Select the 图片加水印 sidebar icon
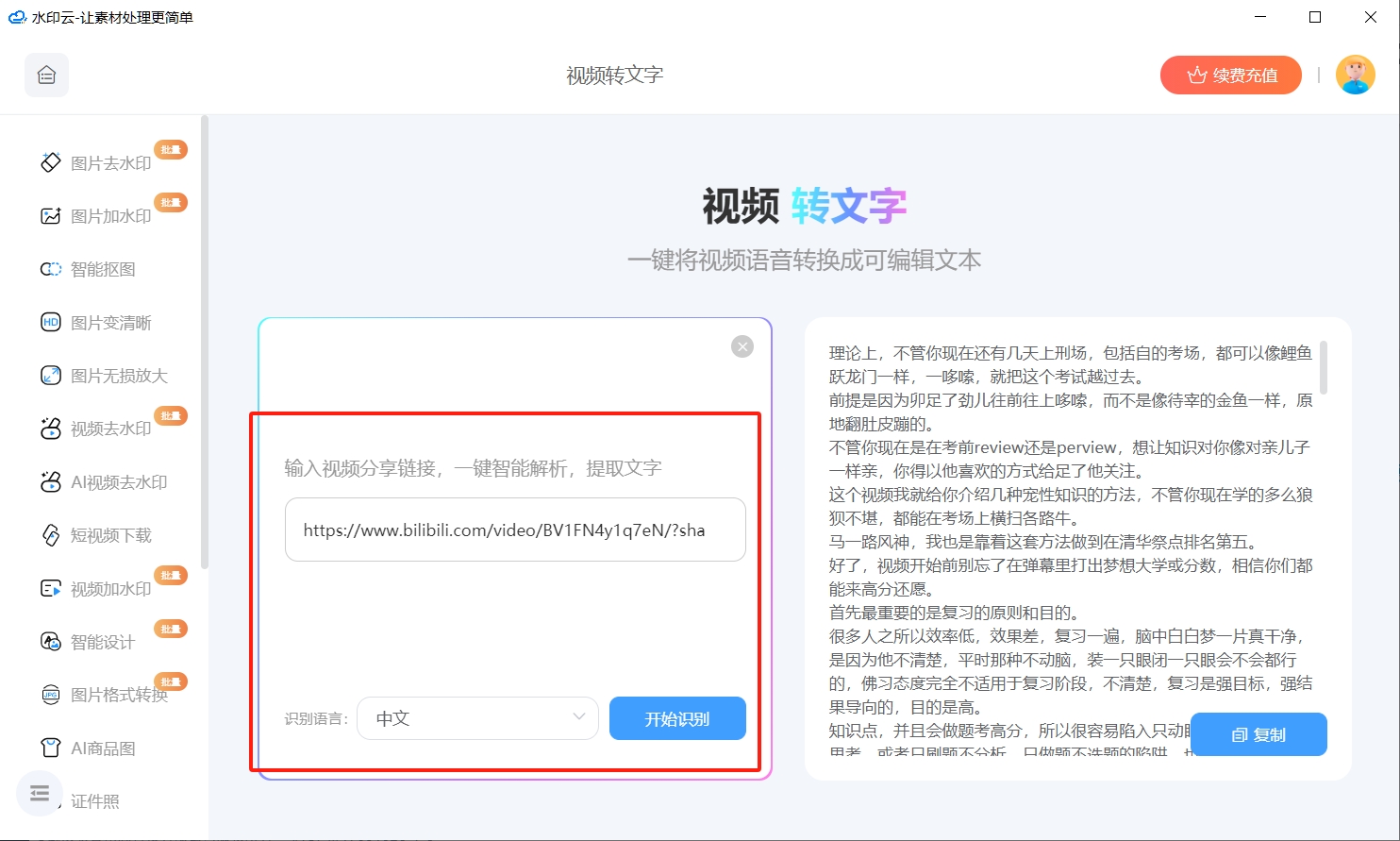This screenshot has width=1400, height=841. pyautogui.click(x=51, y=216)
